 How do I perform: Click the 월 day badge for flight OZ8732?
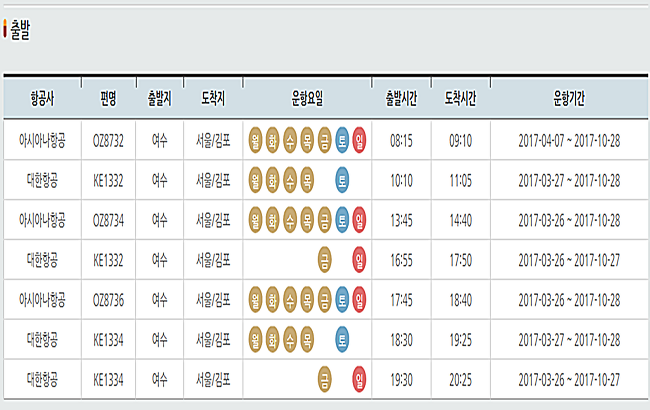pyautogui.click(x=255, y=141)
